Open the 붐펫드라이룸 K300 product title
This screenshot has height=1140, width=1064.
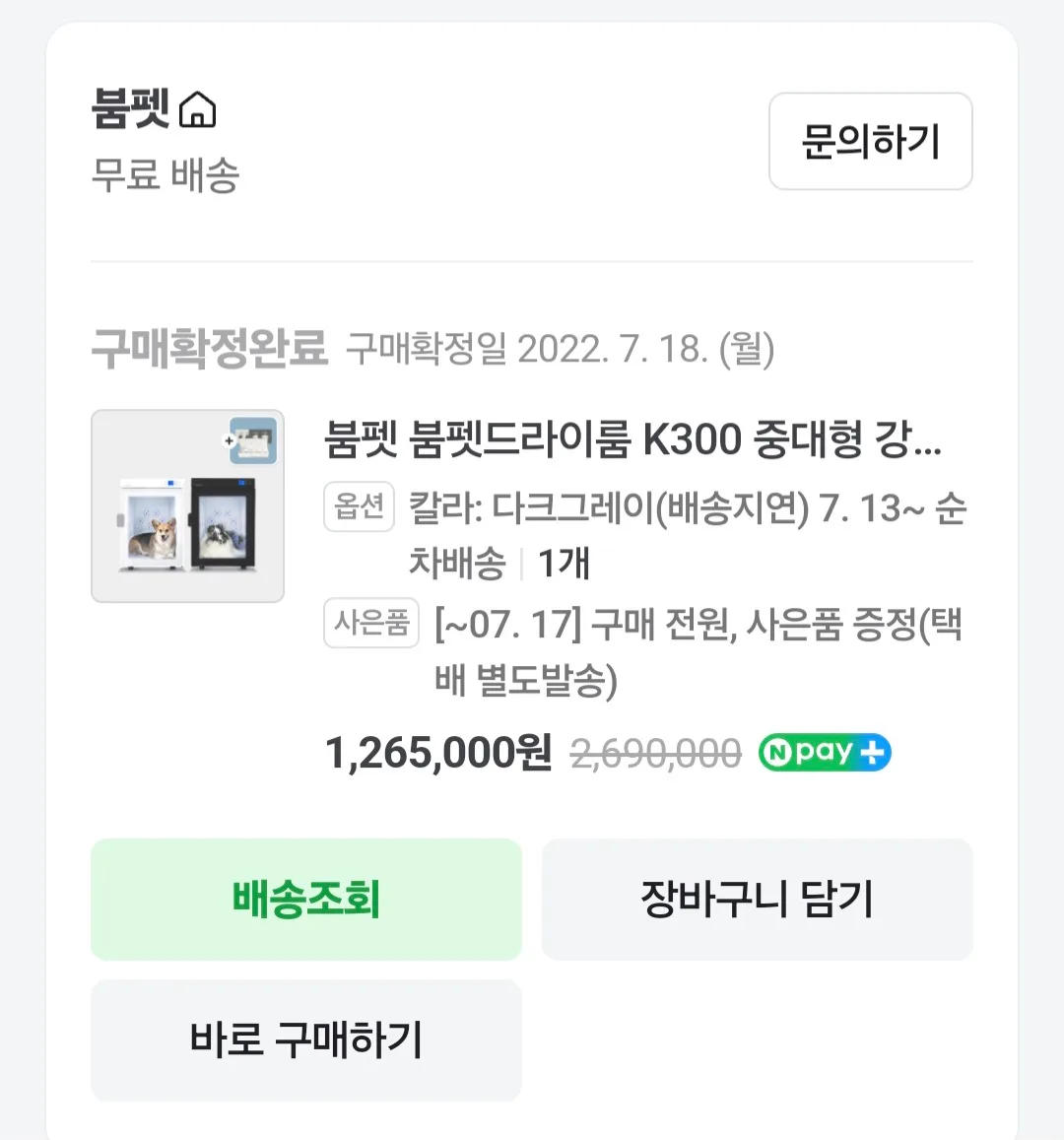633,439
